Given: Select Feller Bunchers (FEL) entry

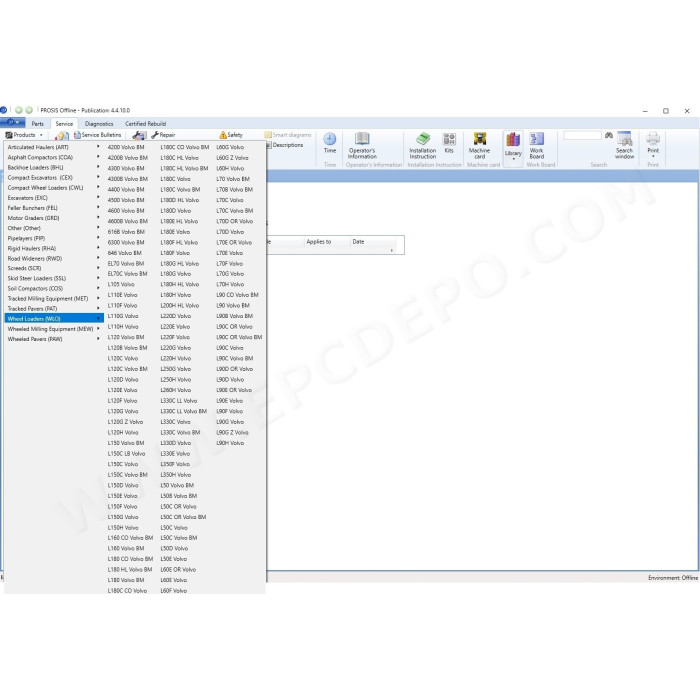Looking at the screenshot, I should point(54,208).
